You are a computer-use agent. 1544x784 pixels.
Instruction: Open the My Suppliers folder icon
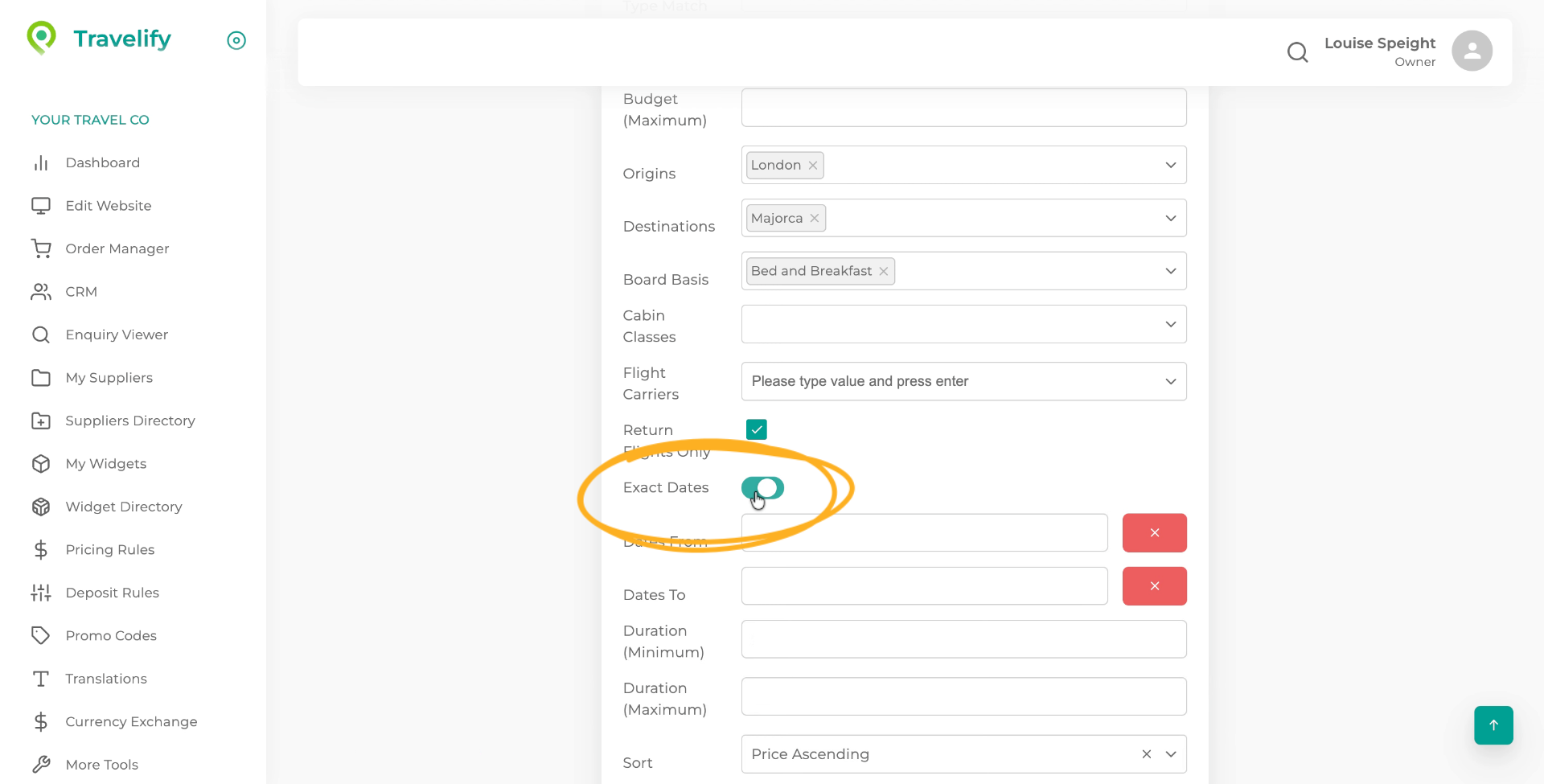pyautogui.click(x=41, y=377)
